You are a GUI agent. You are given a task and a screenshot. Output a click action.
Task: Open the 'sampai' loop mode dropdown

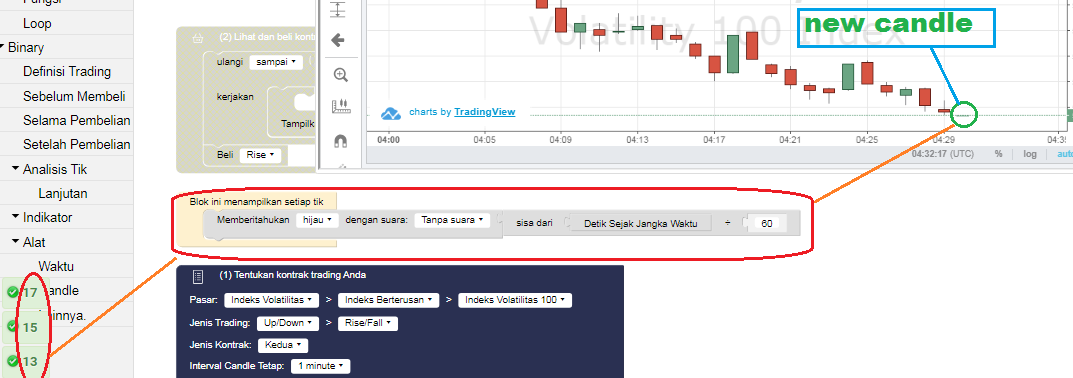[x=276, y=62]
